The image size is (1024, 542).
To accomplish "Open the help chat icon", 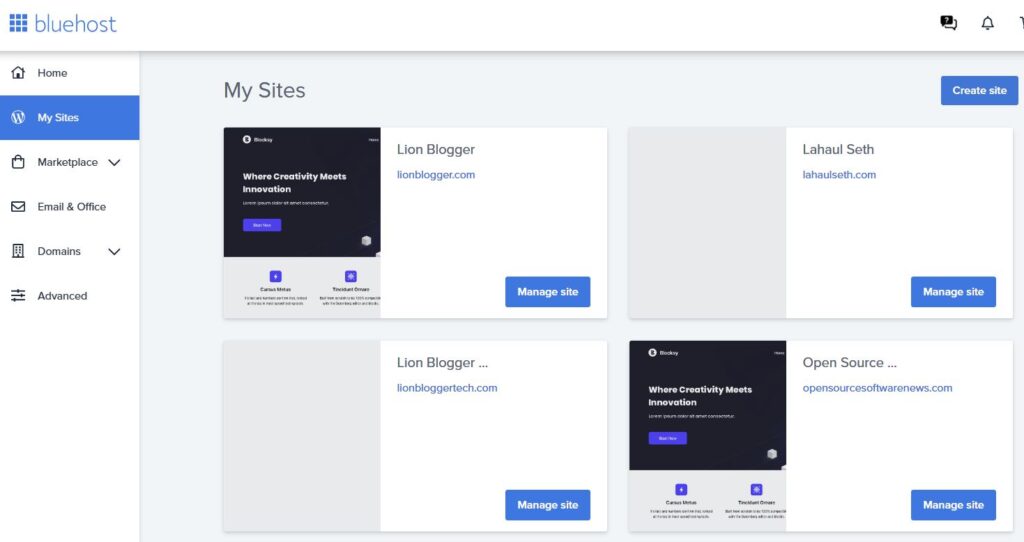I will [948, 23].
